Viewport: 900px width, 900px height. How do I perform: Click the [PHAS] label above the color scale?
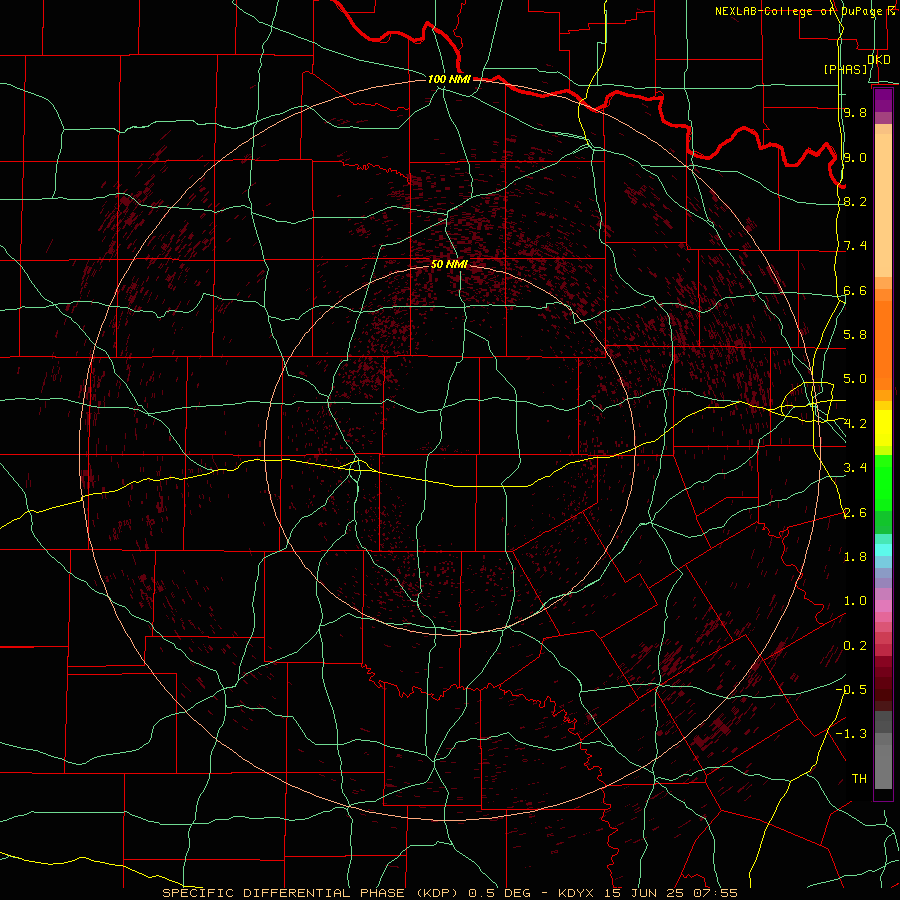coord(845,69)
